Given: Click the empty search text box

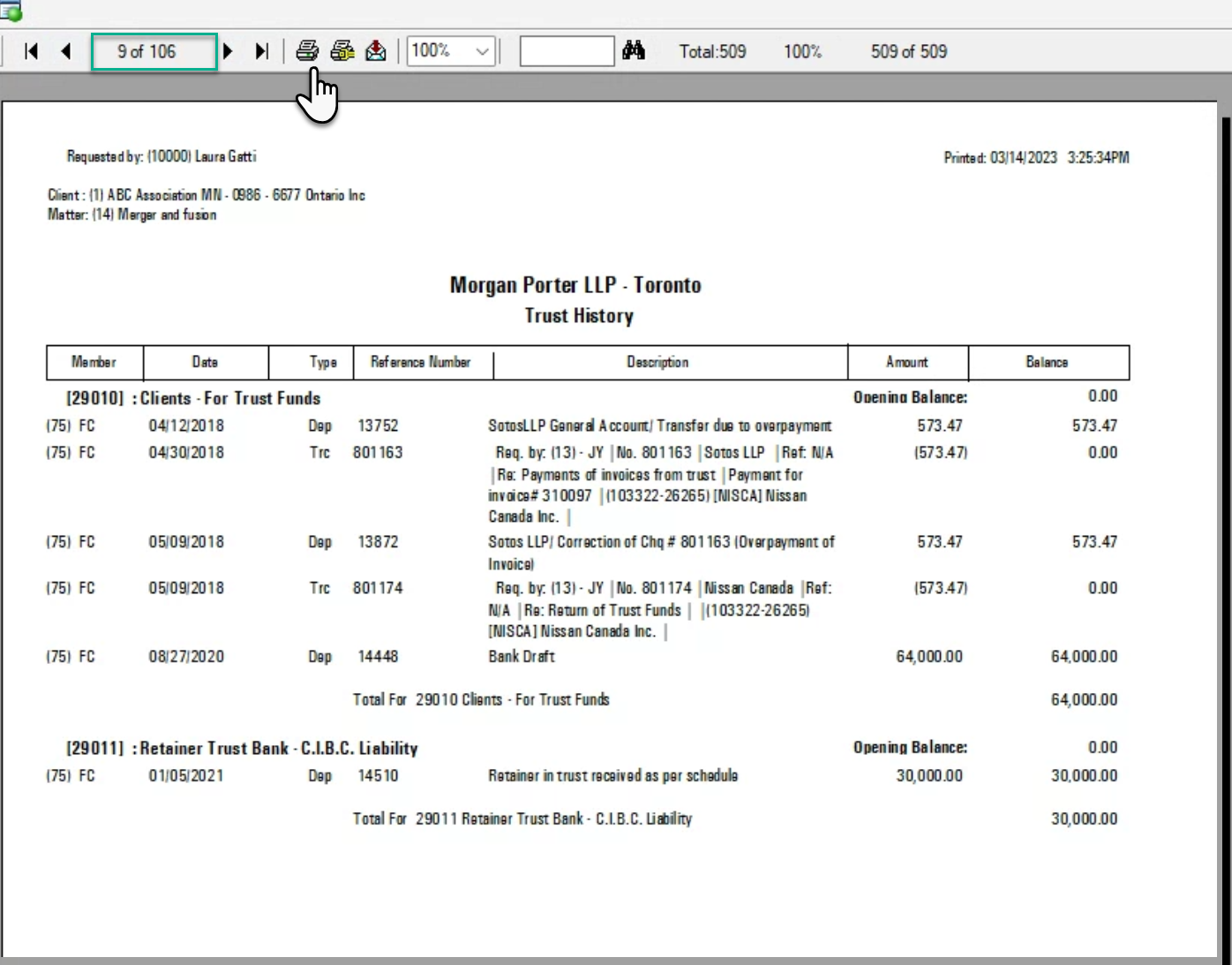Looking at the screenshot, I should (567, 51).
